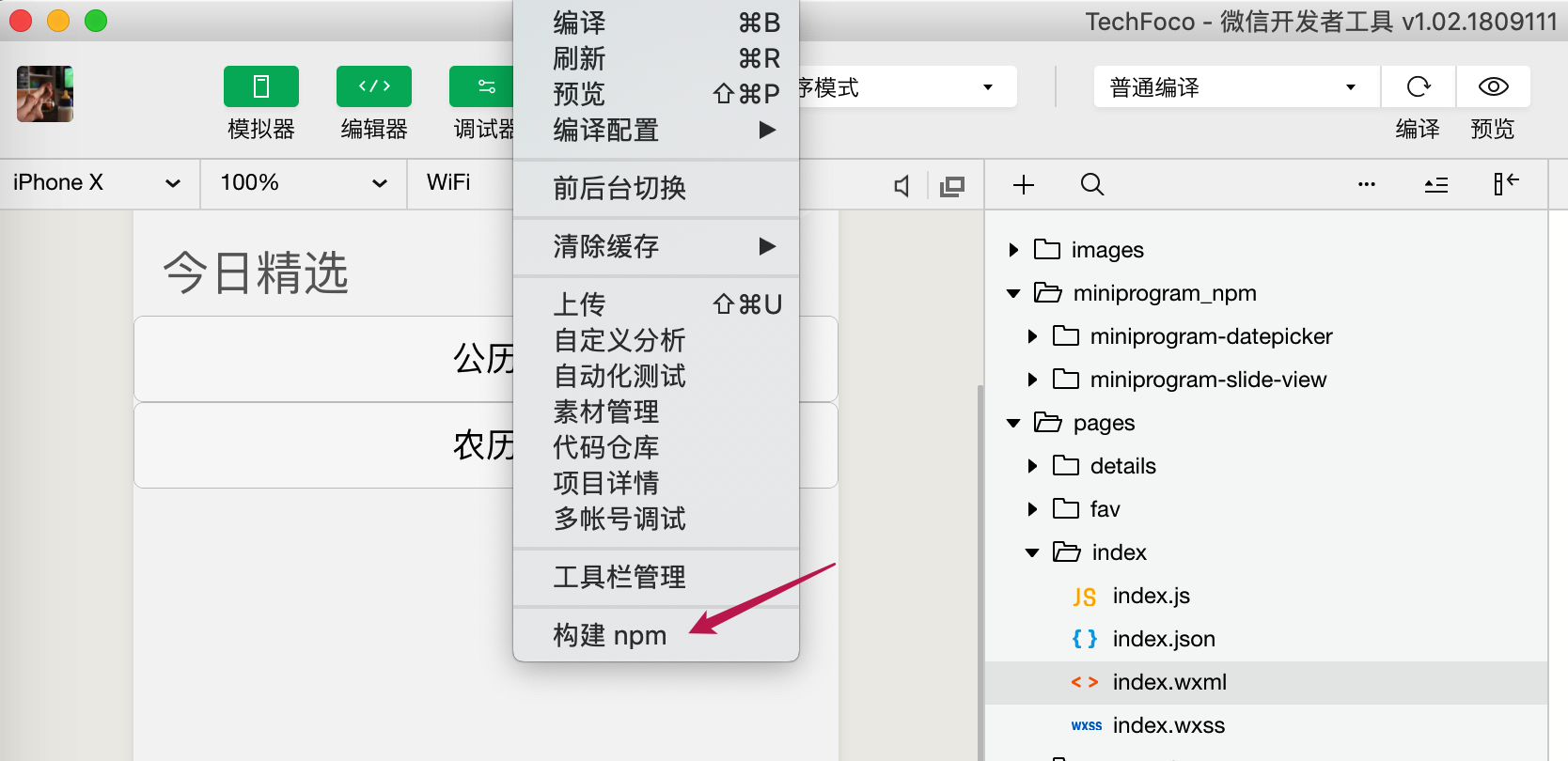Expand the details folder arrow
Viewport: 1568px width, 761px height.
click(1032, 466)
